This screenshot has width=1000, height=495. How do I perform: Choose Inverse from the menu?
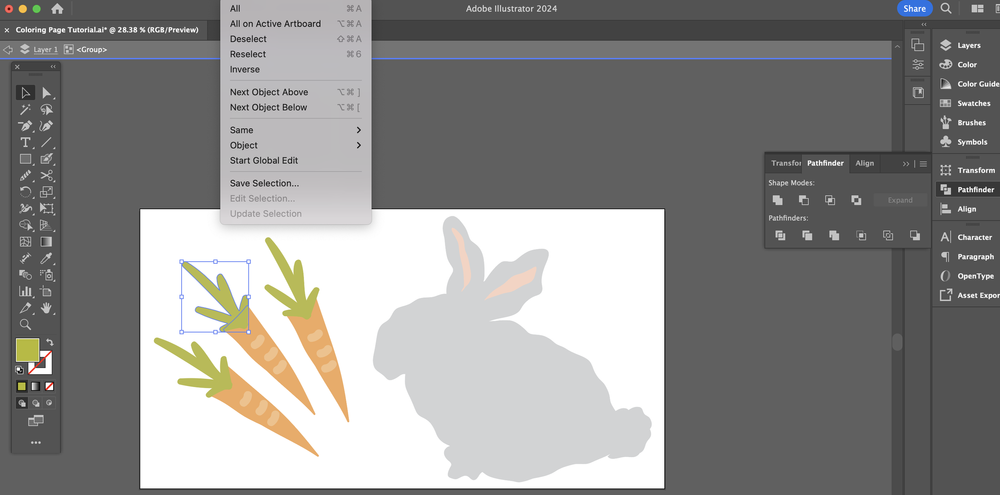click(296, 70)
